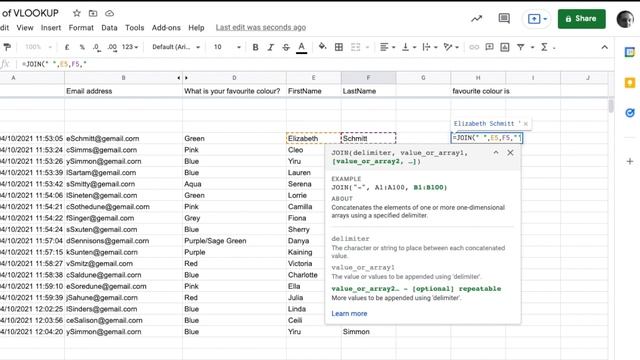Open horizontal align dropdown

(387, 47)
